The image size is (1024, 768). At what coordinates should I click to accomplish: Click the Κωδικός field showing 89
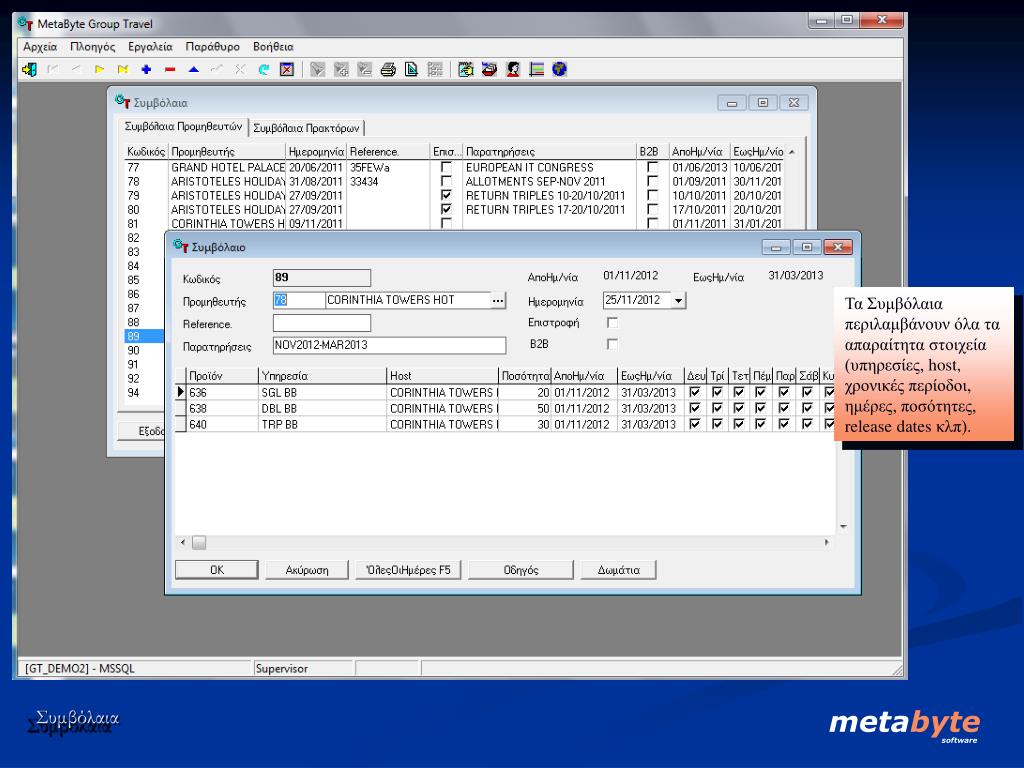tap(322, 278)
